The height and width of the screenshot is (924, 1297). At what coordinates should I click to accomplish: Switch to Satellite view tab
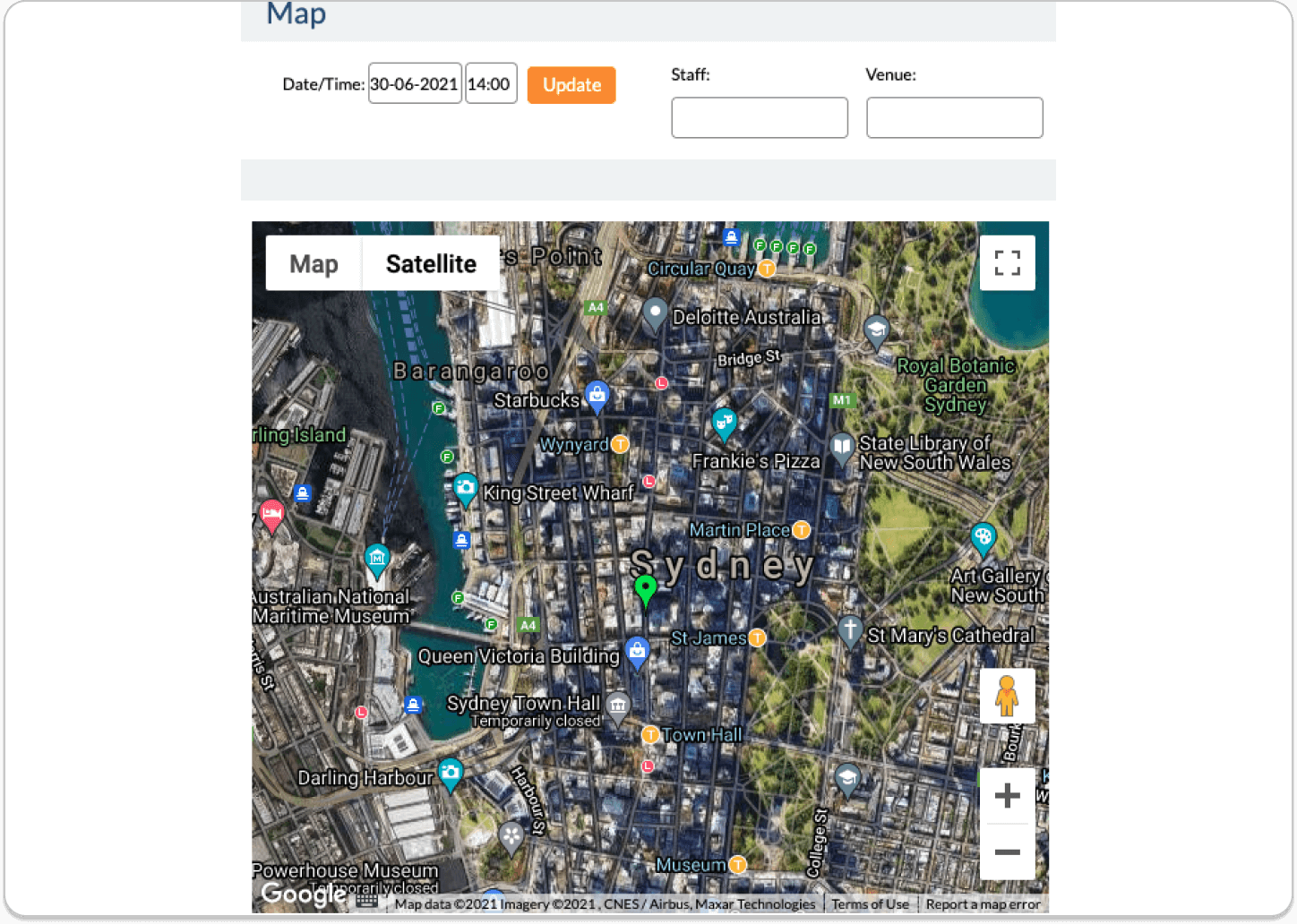431,264
